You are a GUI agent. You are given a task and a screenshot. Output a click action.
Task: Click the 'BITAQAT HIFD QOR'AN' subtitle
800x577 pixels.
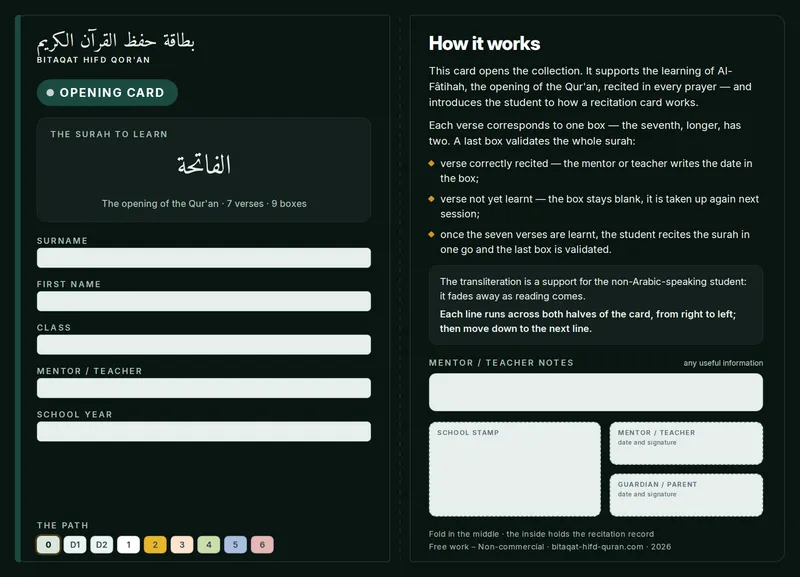pos(93,60)
